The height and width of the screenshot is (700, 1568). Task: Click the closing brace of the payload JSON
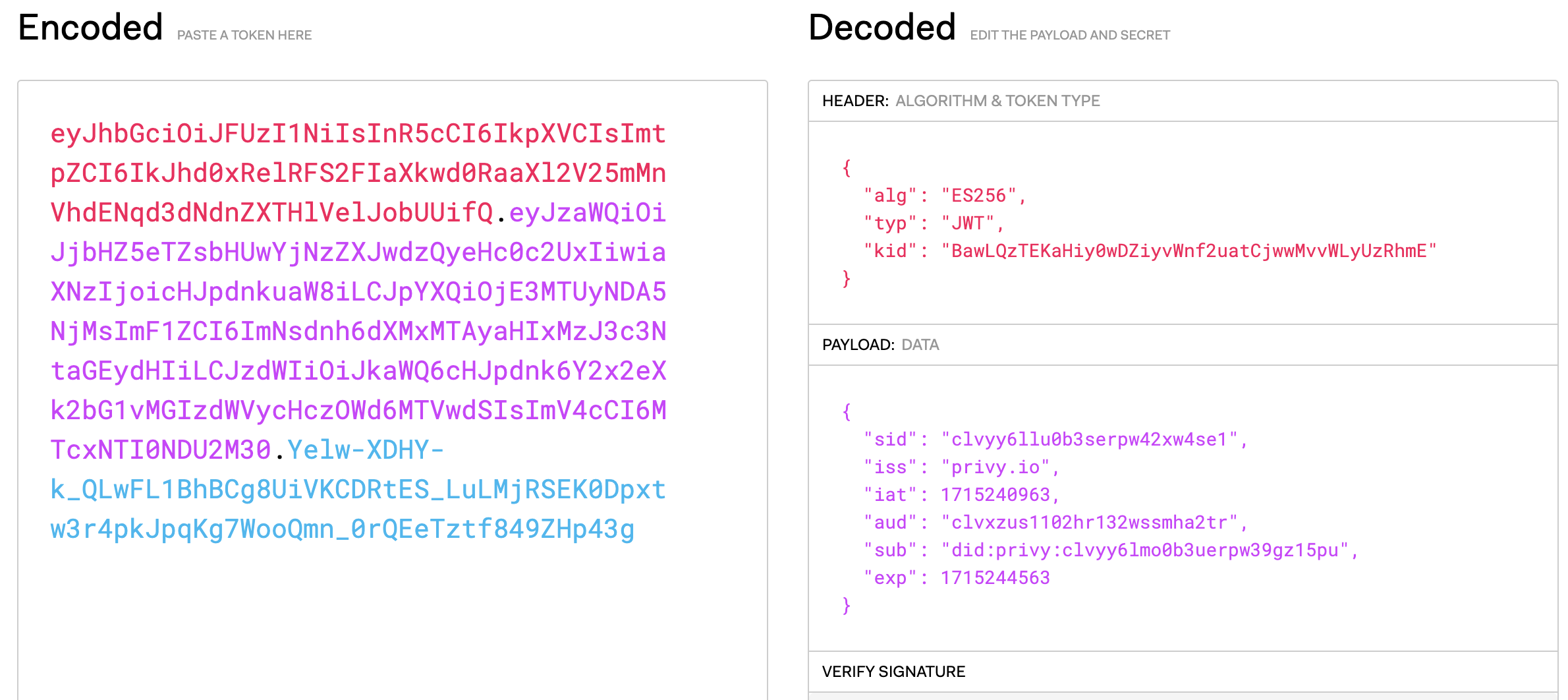pyautogui.click(x=847, y=606)
